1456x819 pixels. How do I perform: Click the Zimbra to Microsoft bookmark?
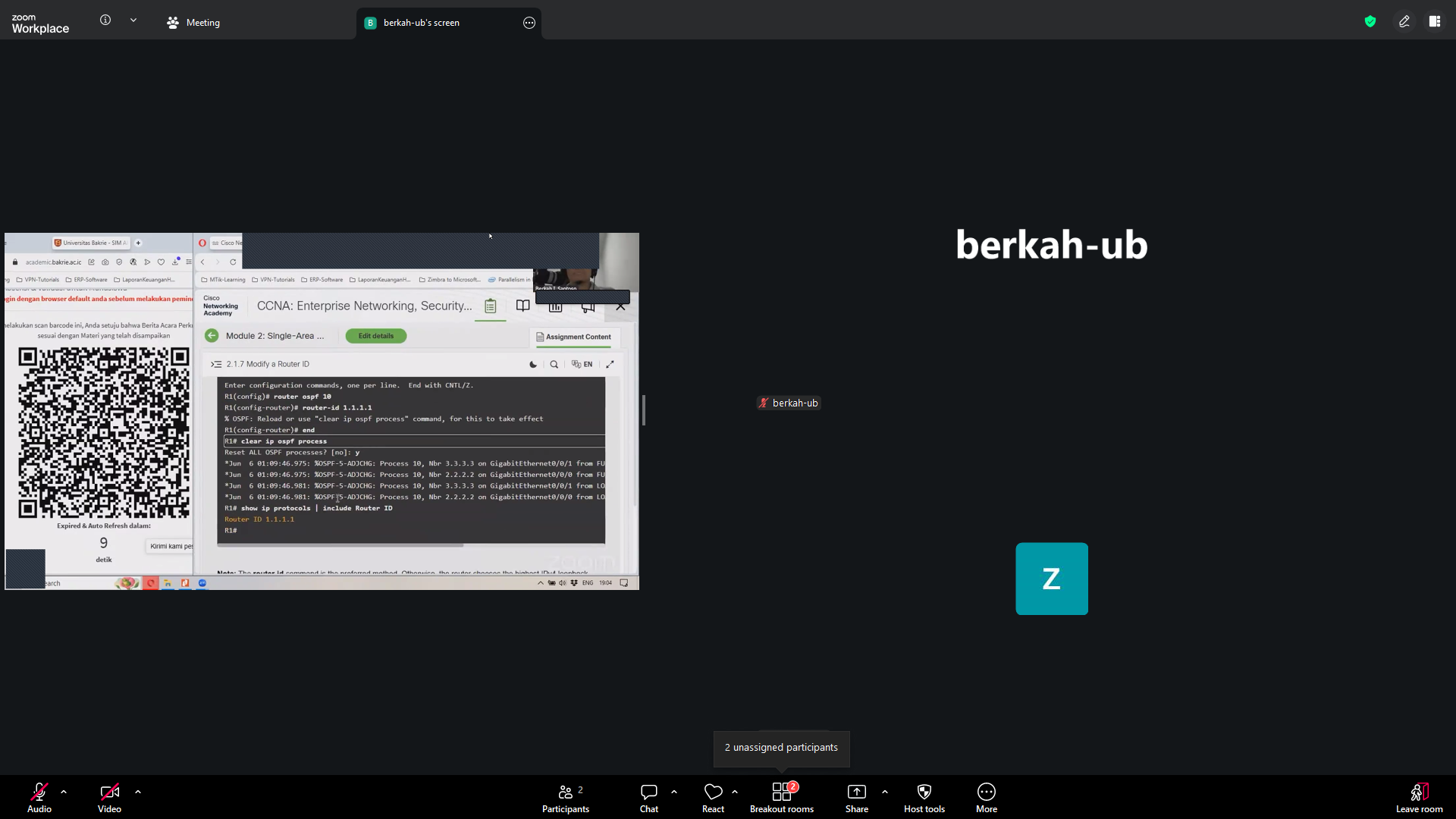450,280
